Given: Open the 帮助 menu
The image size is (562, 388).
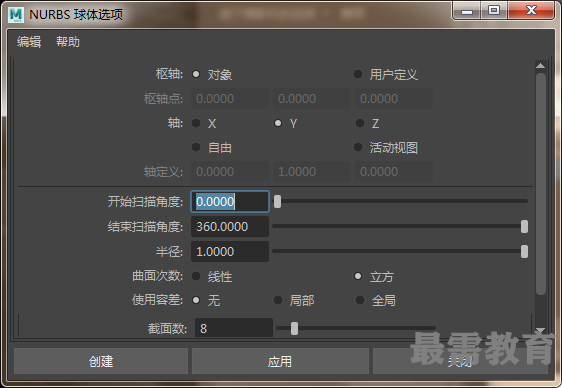Looking at the screenshot, I should tap(68, 42).
